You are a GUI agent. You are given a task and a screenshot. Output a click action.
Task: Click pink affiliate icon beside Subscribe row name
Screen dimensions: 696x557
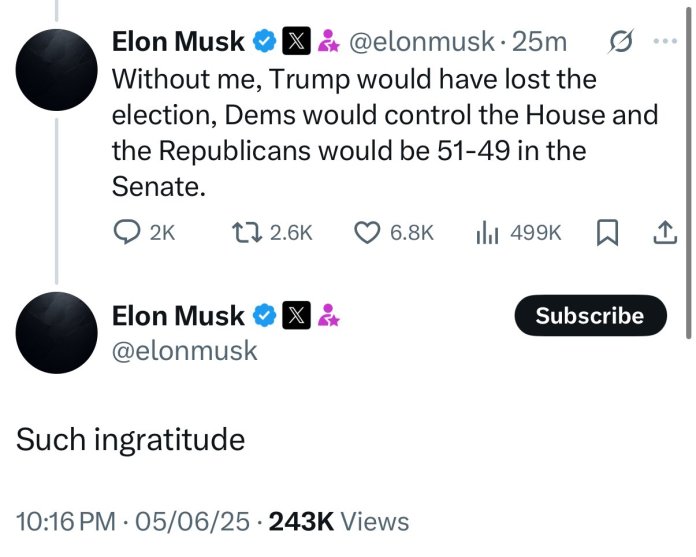[x=329, y=316]
